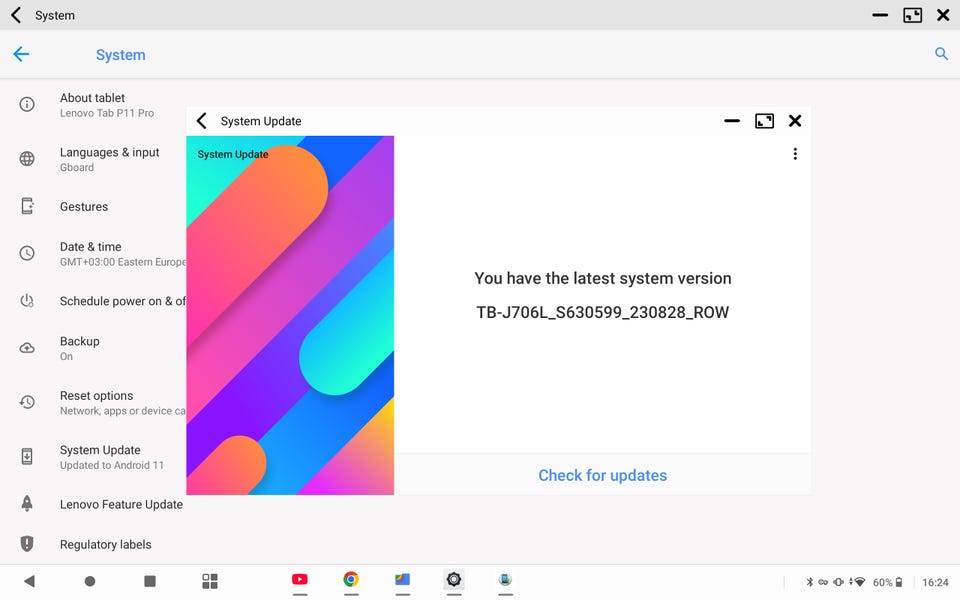Click the battery 60% indicator
The width and height of the screenshot is (960, 600).
coord(888,582)
